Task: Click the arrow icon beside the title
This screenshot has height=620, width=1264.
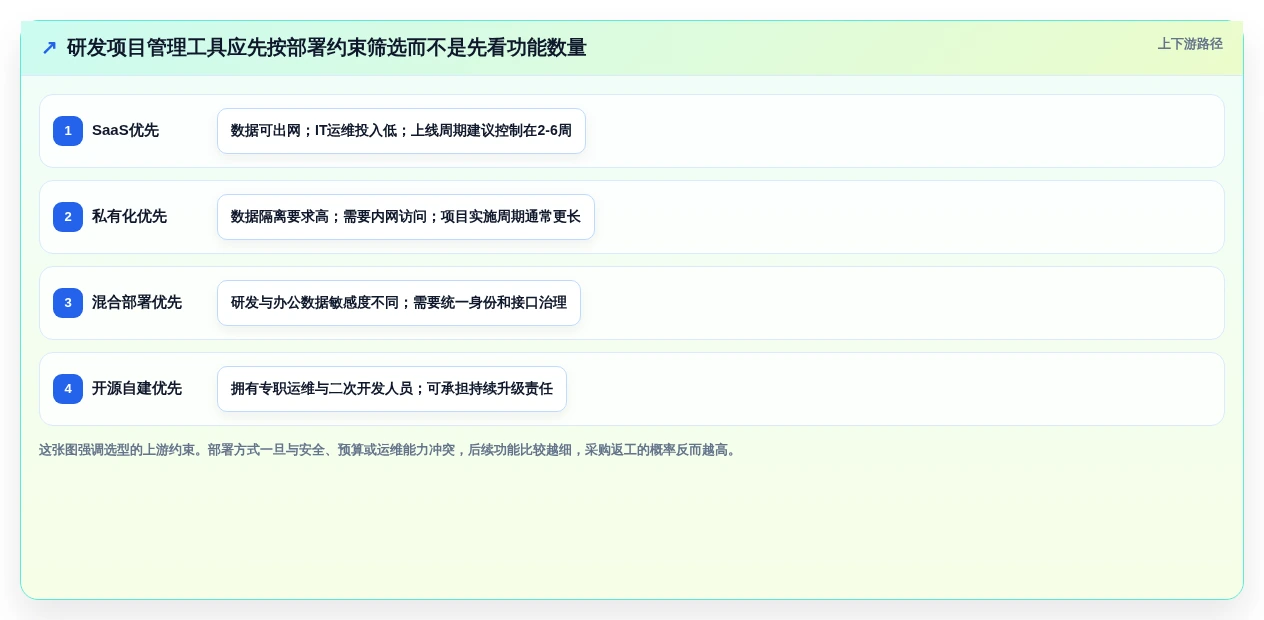Action: pos(49,48)
